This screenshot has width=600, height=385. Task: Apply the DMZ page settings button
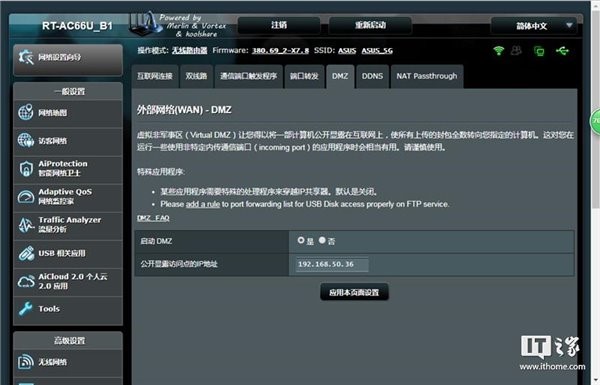(x=354, y=292)
